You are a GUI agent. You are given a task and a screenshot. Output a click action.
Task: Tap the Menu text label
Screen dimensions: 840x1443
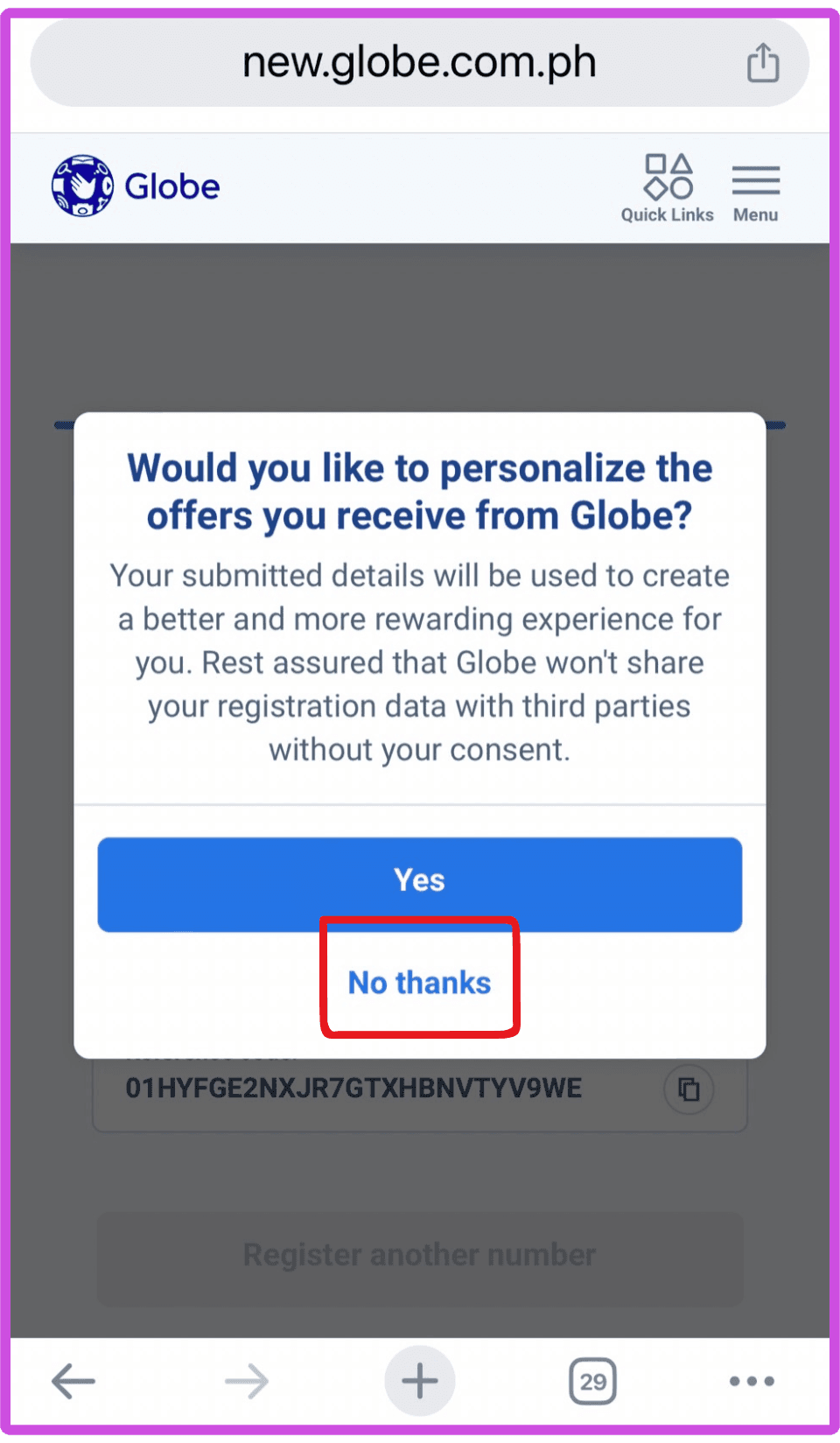(755, 215)
